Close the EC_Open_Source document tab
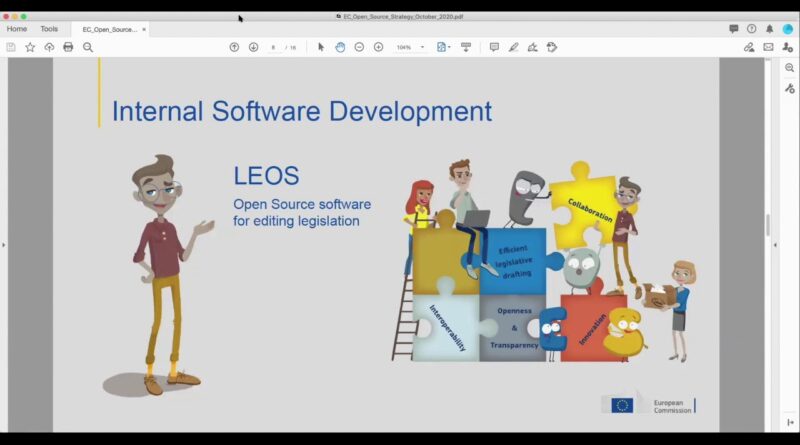Viewport: 800px width, 445px height. coord(144,30)
